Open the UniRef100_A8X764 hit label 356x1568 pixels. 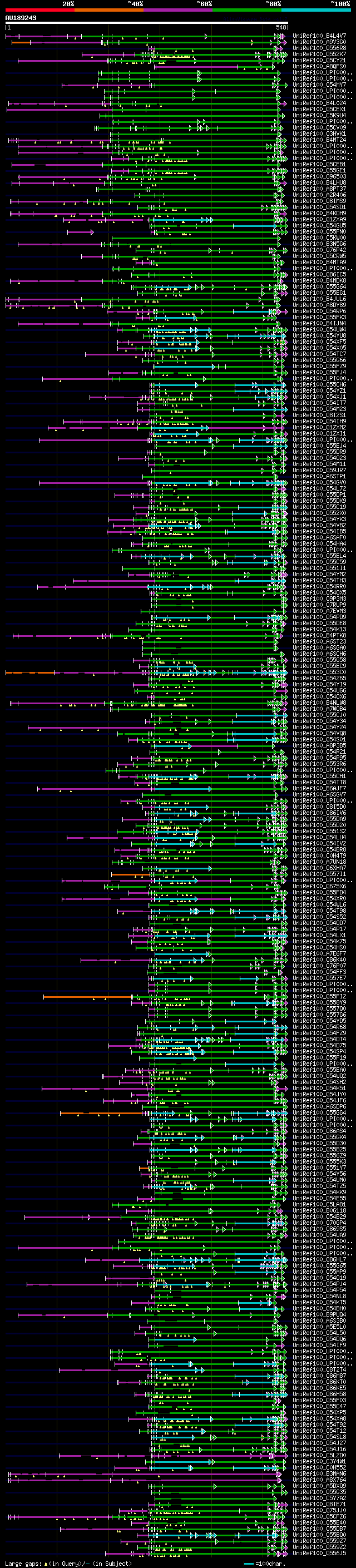(x=319, y=1480)
